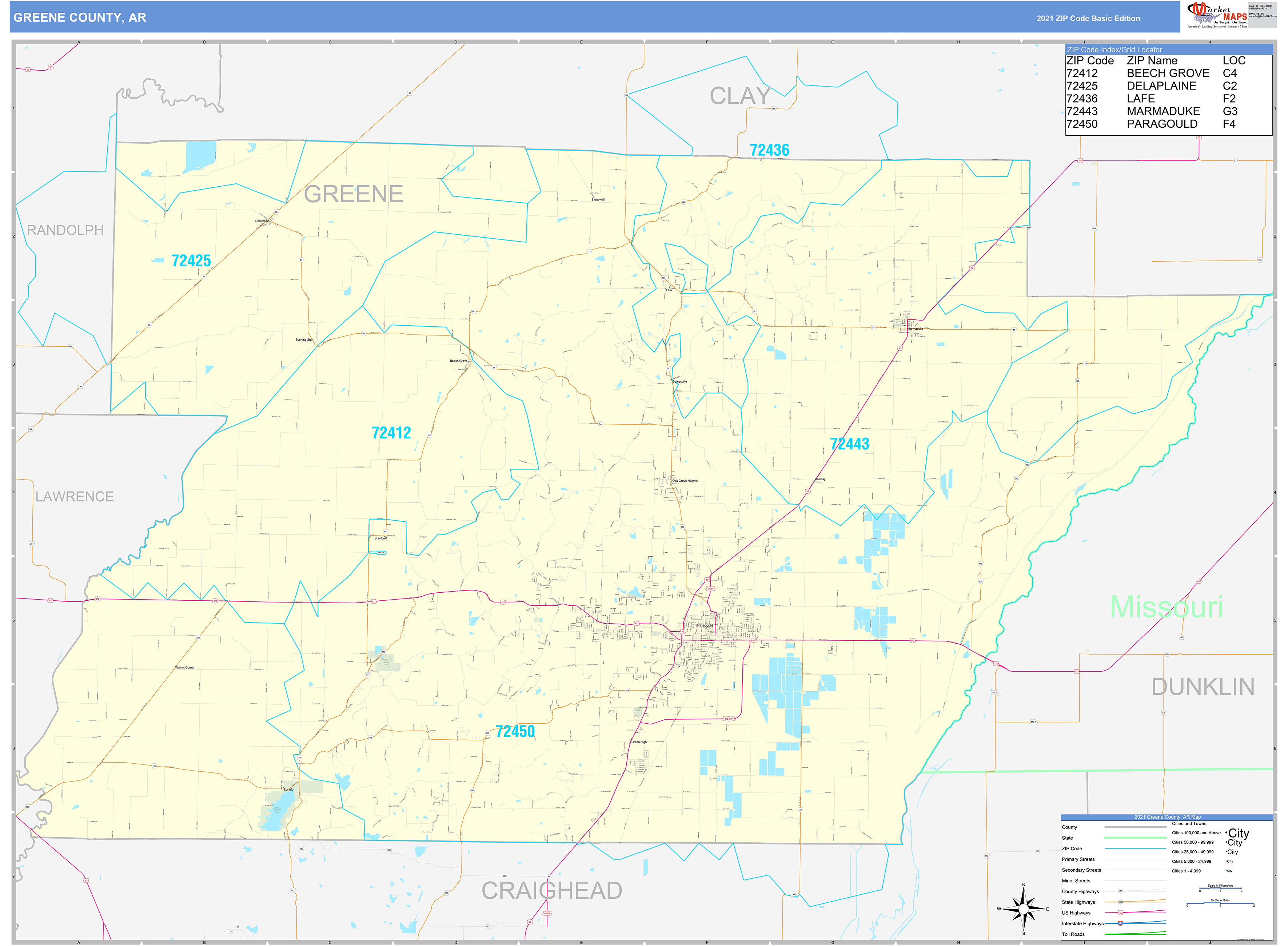Select the GREENE COUNTY, AR title
This screenshot has height=946, width=1288.
click(80, 18)
